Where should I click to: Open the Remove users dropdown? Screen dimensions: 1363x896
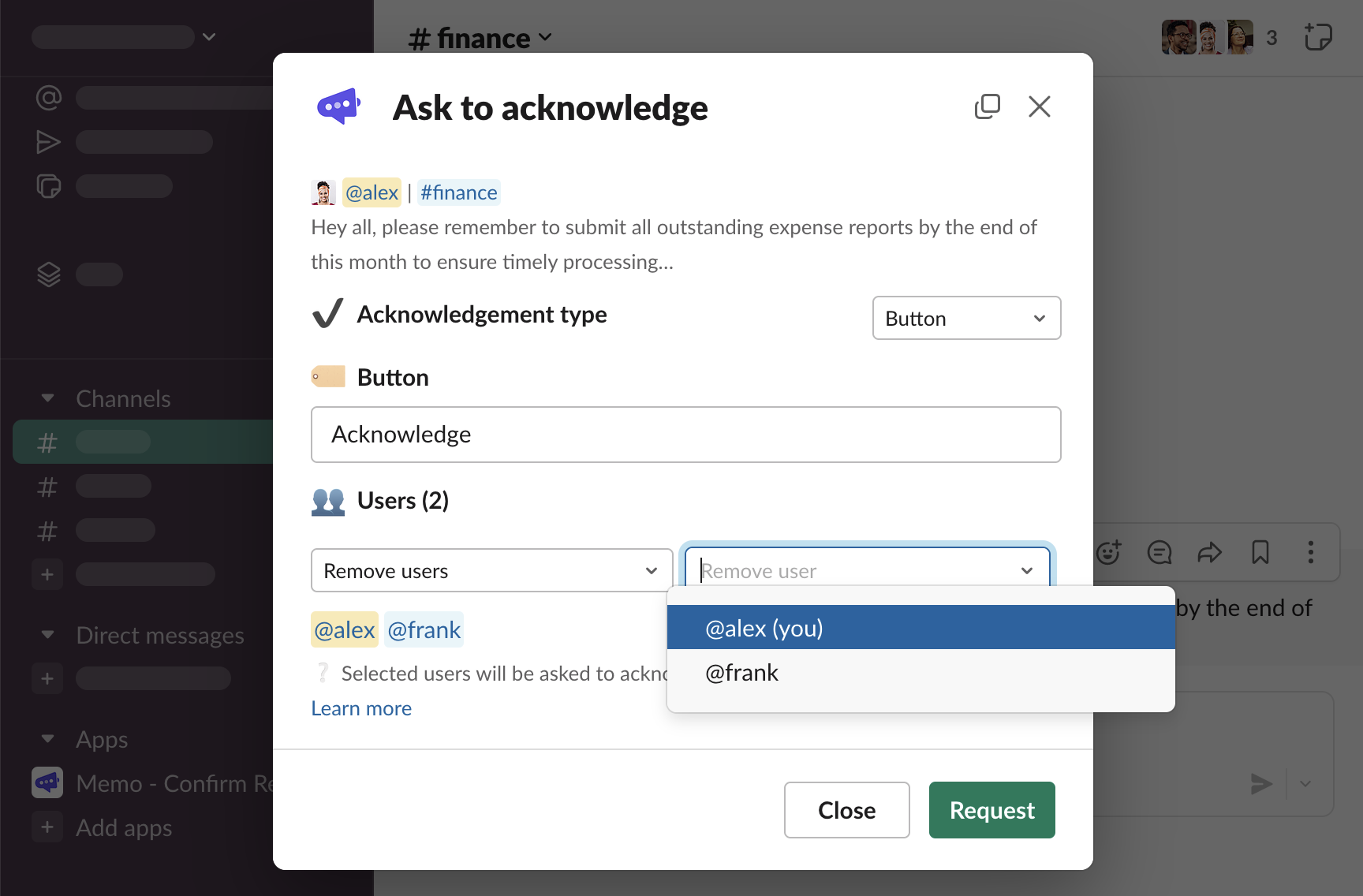pos(491,570)
